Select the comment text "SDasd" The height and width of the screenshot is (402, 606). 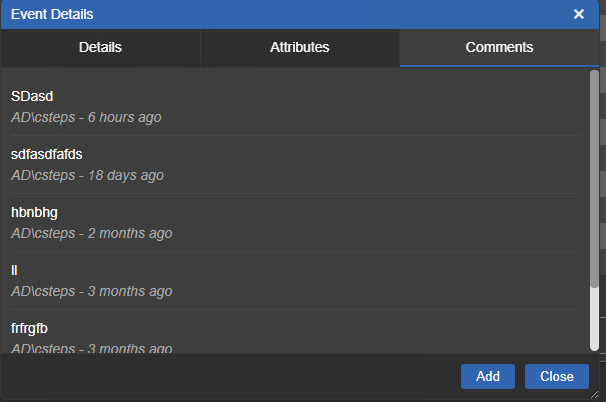32,96
